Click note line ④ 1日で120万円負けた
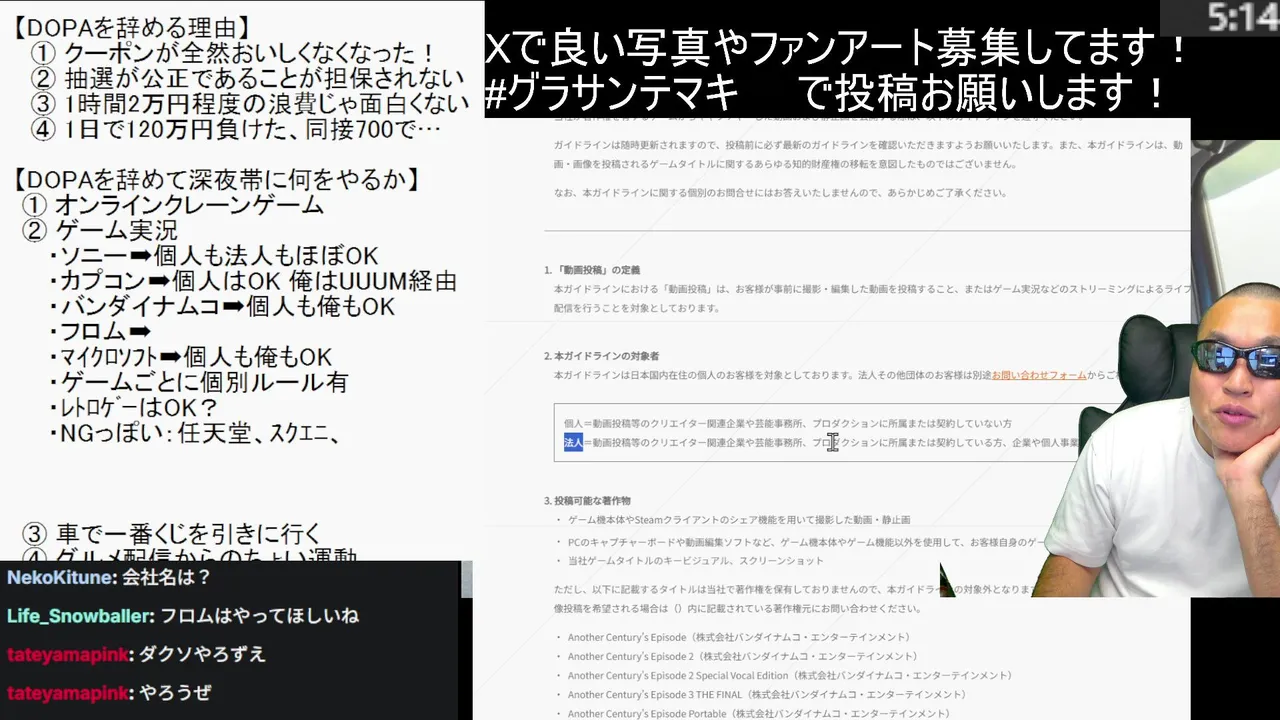This screenshot has height=720, width=1280. tap(236, 129)
